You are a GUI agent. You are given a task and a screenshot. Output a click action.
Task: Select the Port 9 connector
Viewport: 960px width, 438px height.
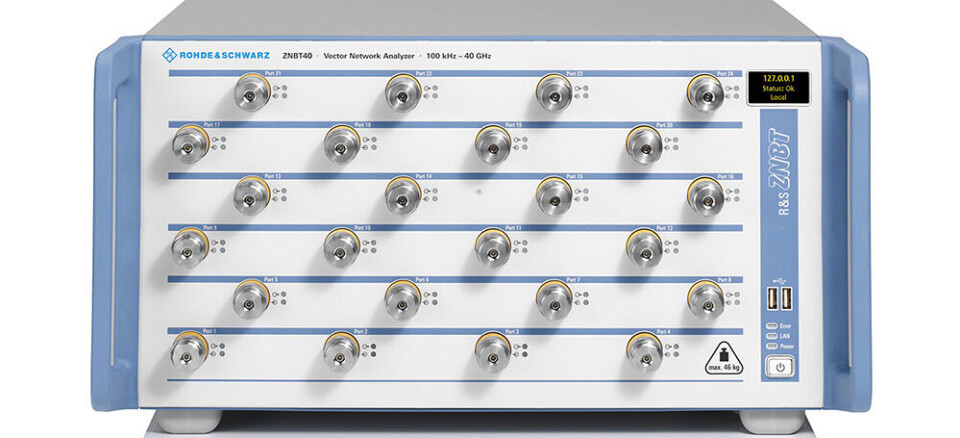click(x=189, y=248)
